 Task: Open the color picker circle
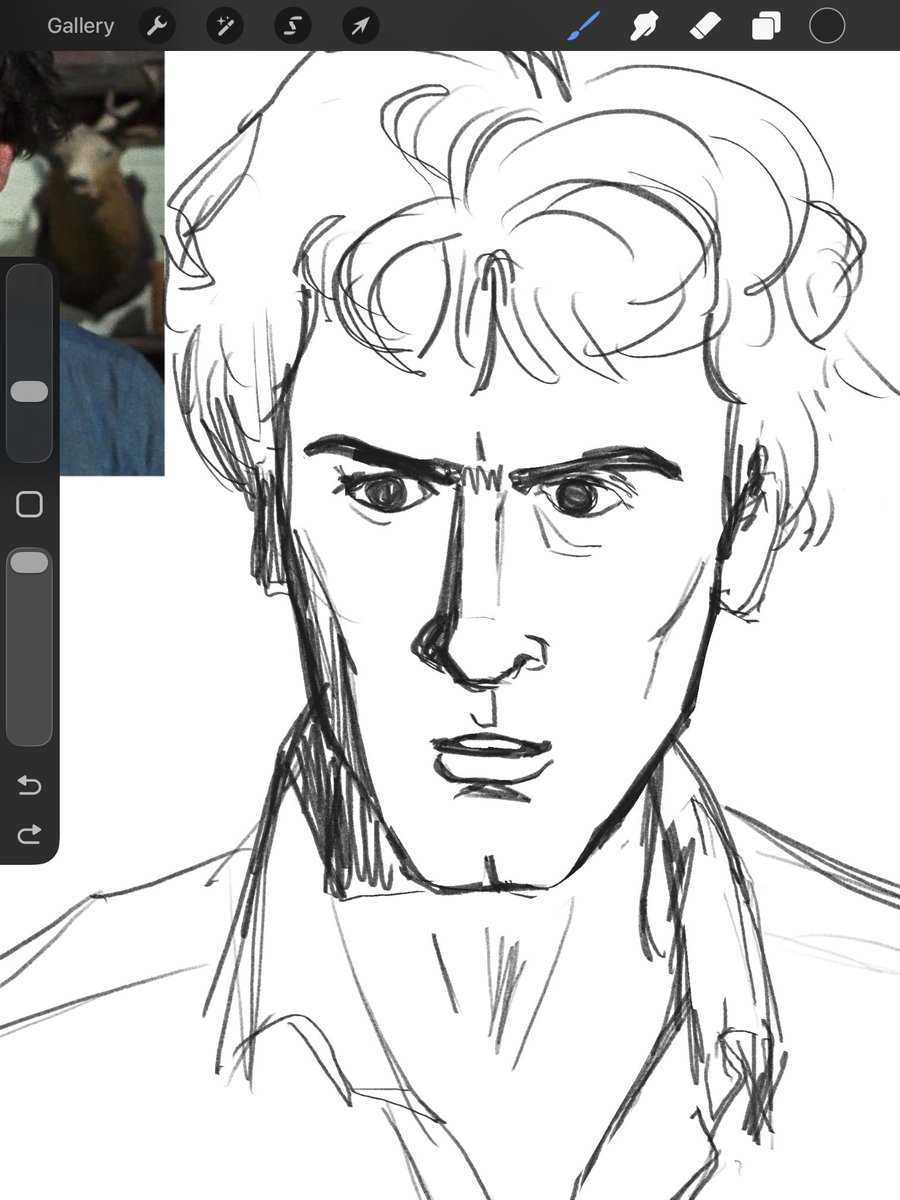click(x=827, y=26)
